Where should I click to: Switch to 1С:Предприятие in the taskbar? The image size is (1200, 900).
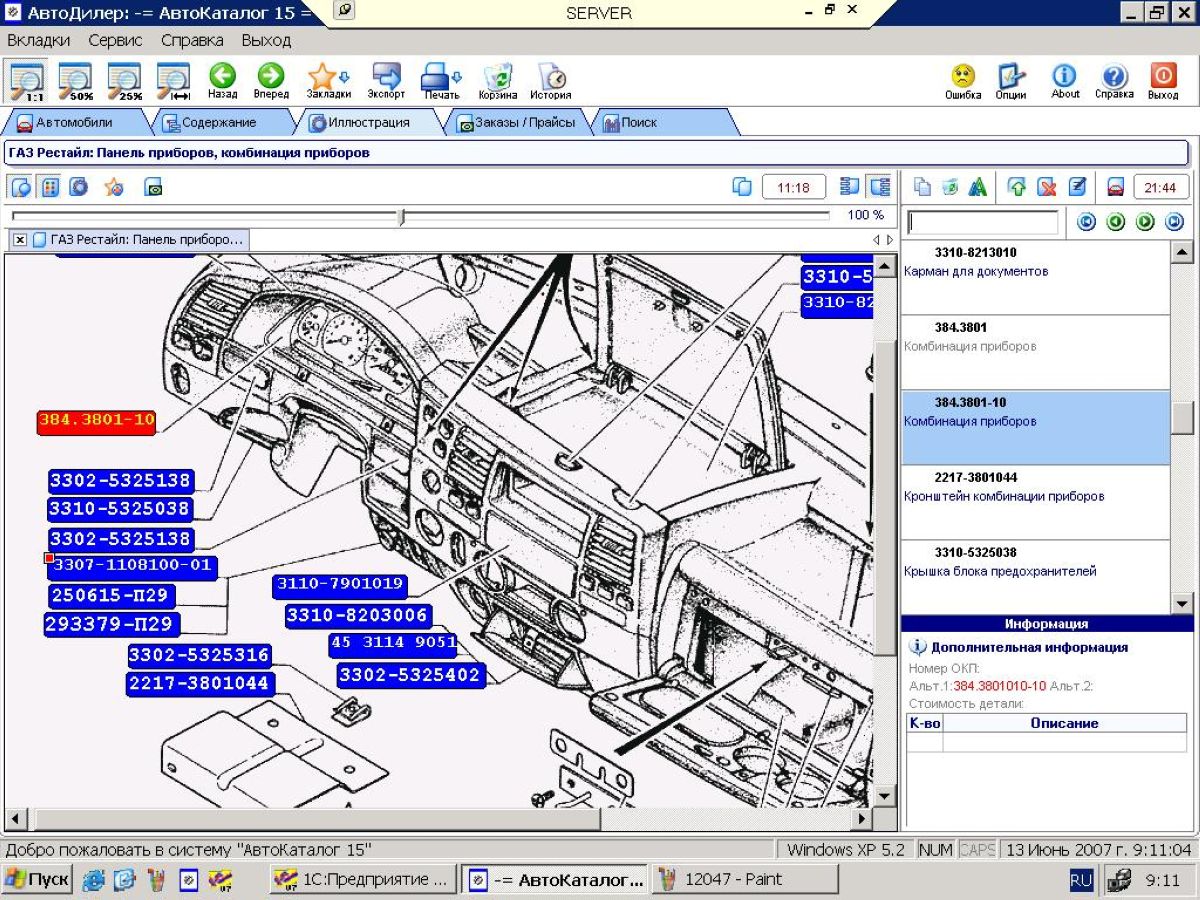pos(364,880)
